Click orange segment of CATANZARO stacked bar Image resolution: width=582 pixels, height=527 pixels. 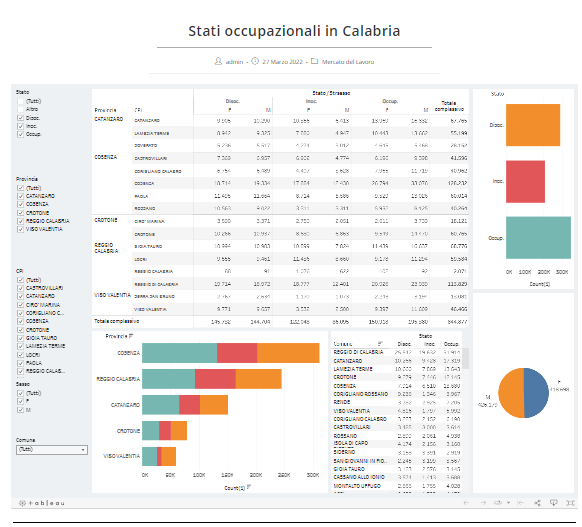[214, 405]
